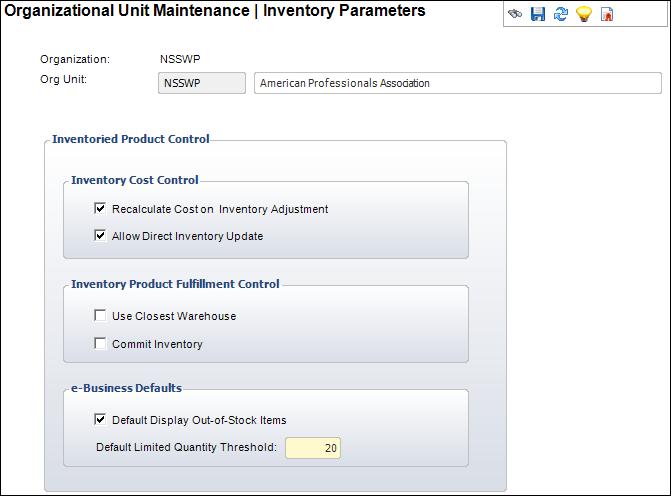This screenshot has width=671, height=496.
Task: Click the Inventoried Product Control group title
Action: 131,139
